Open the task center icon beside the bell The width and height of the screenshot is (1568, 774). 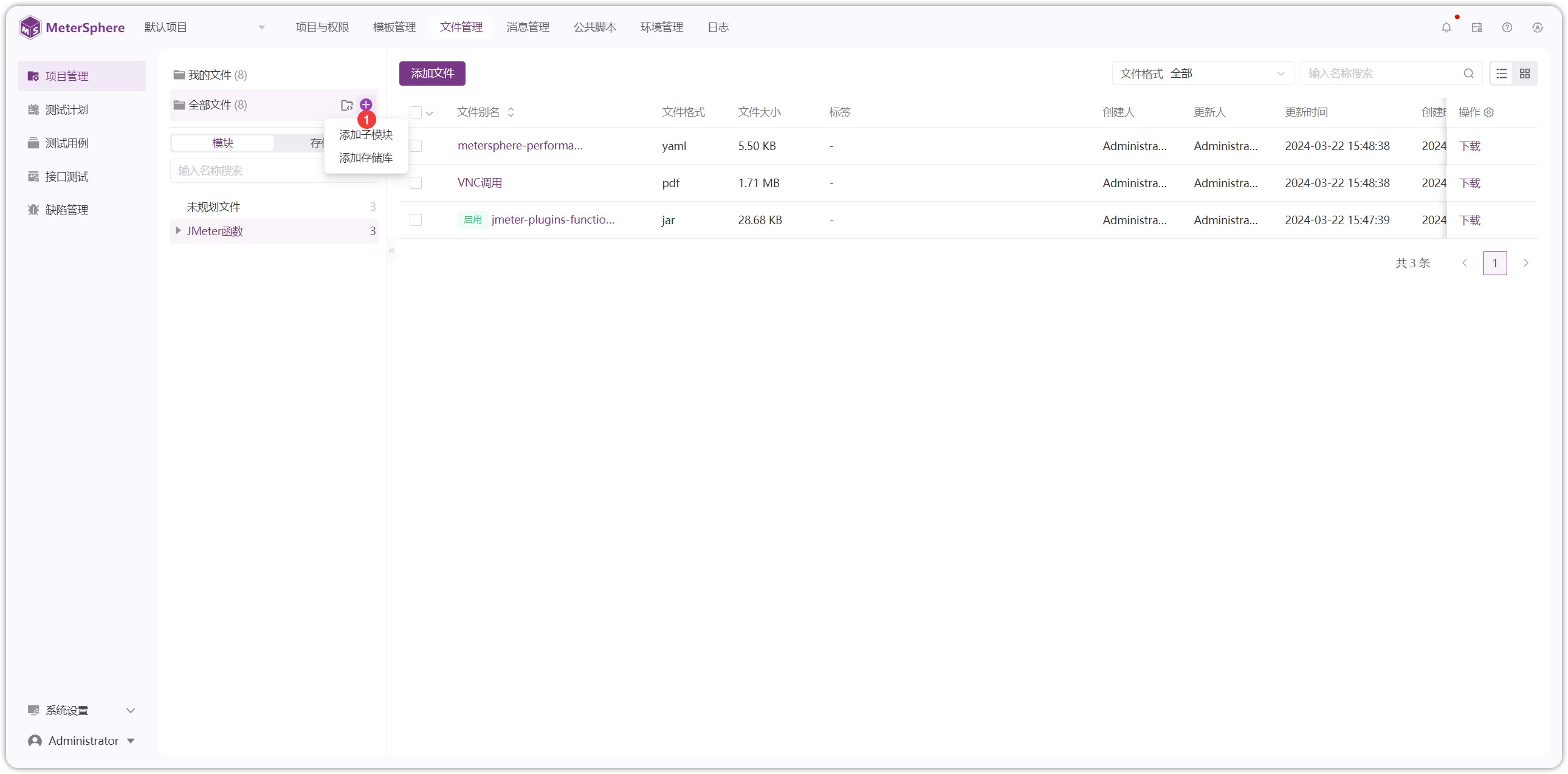(x=1477, y=27)
